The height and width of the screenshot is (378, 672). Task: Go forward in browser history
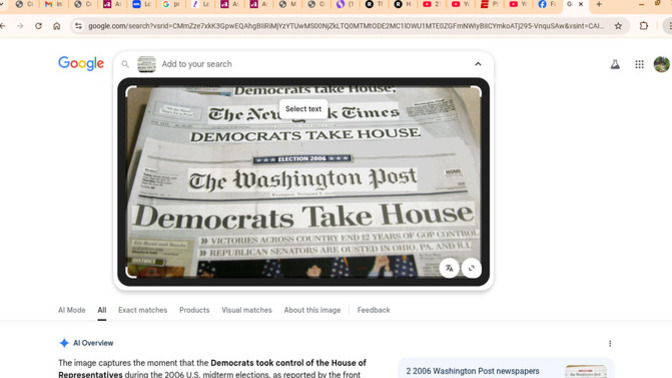point(20,26)
